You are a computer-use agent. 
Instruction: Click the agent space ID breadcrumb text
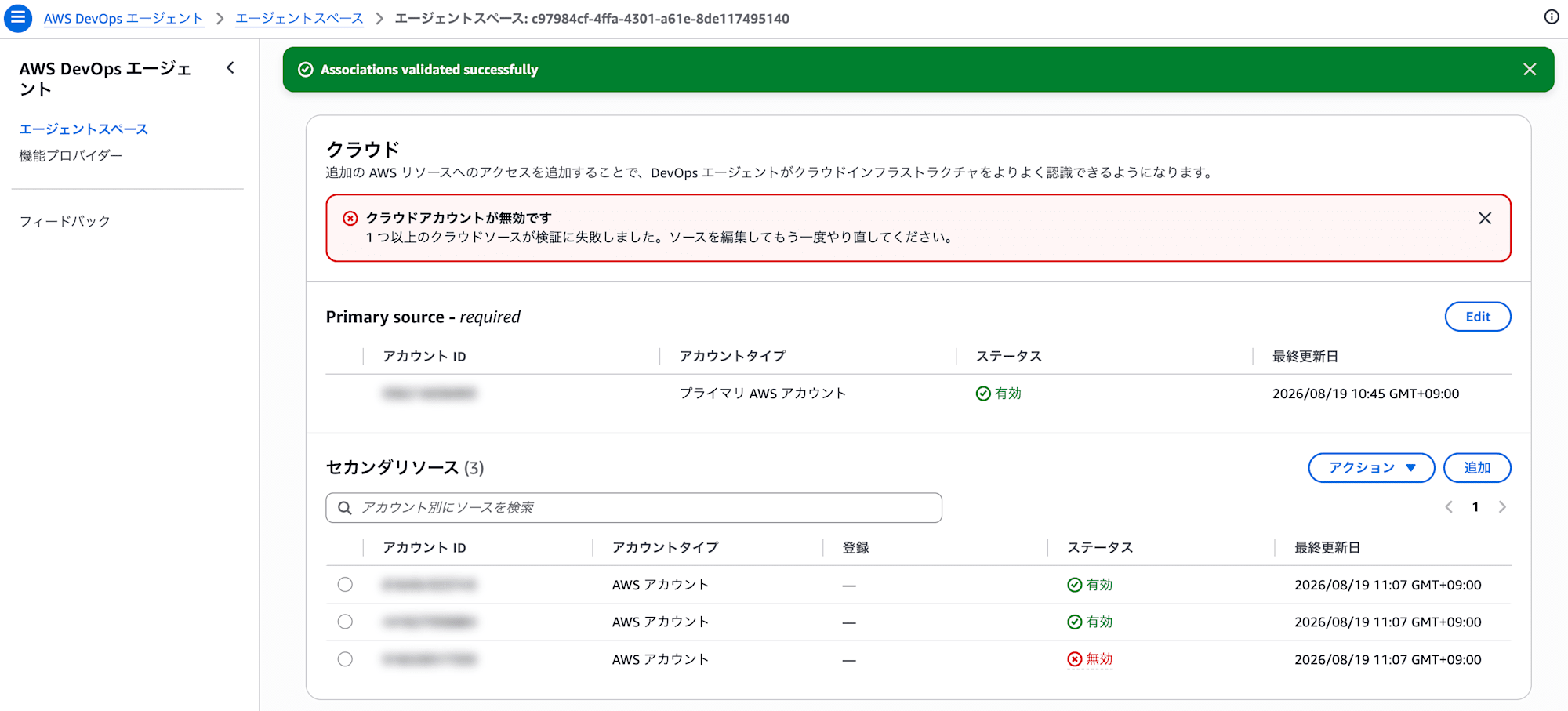point(592,18)
